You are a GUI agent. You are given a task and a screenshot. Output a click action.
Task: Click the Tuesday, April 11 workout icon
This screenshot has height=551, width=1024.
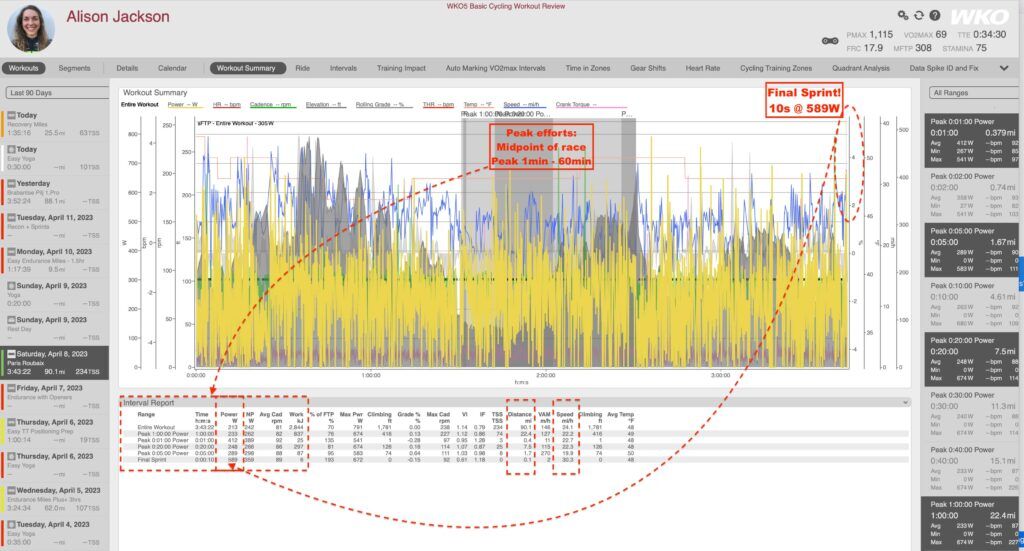point(12,217)
